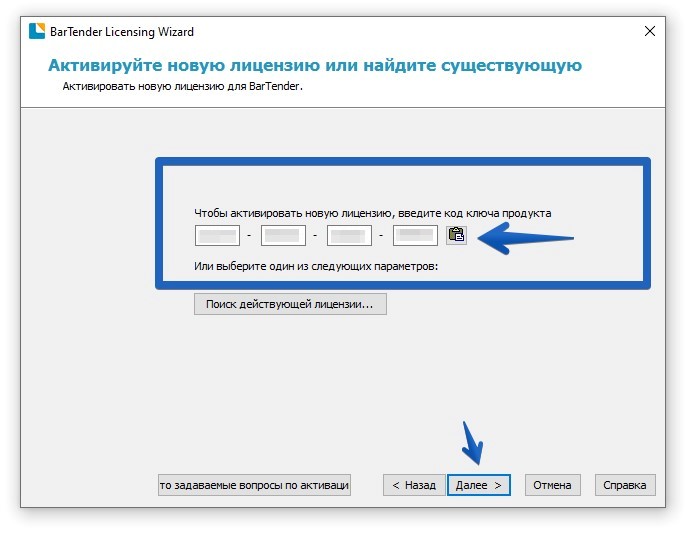Click the subtitle "Активировать новую лицензию для BarTender."
This screenshot has width=686, height=535.
pos(182,87)
